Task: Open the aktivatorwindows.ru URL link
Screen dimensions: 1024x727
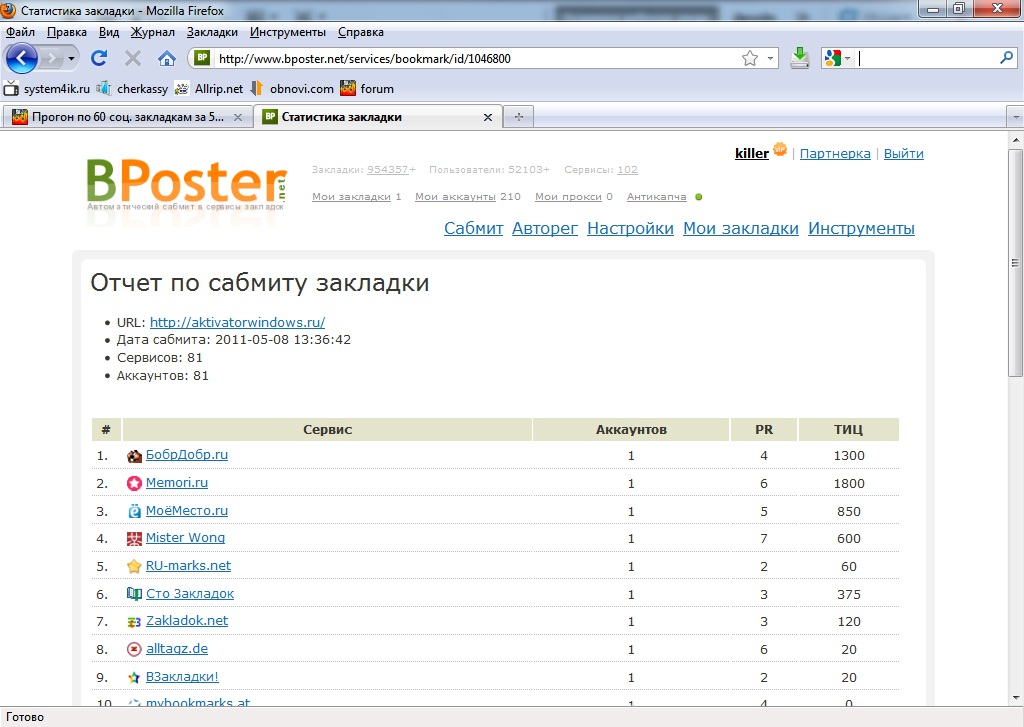Action: click(x=237, y=323)
